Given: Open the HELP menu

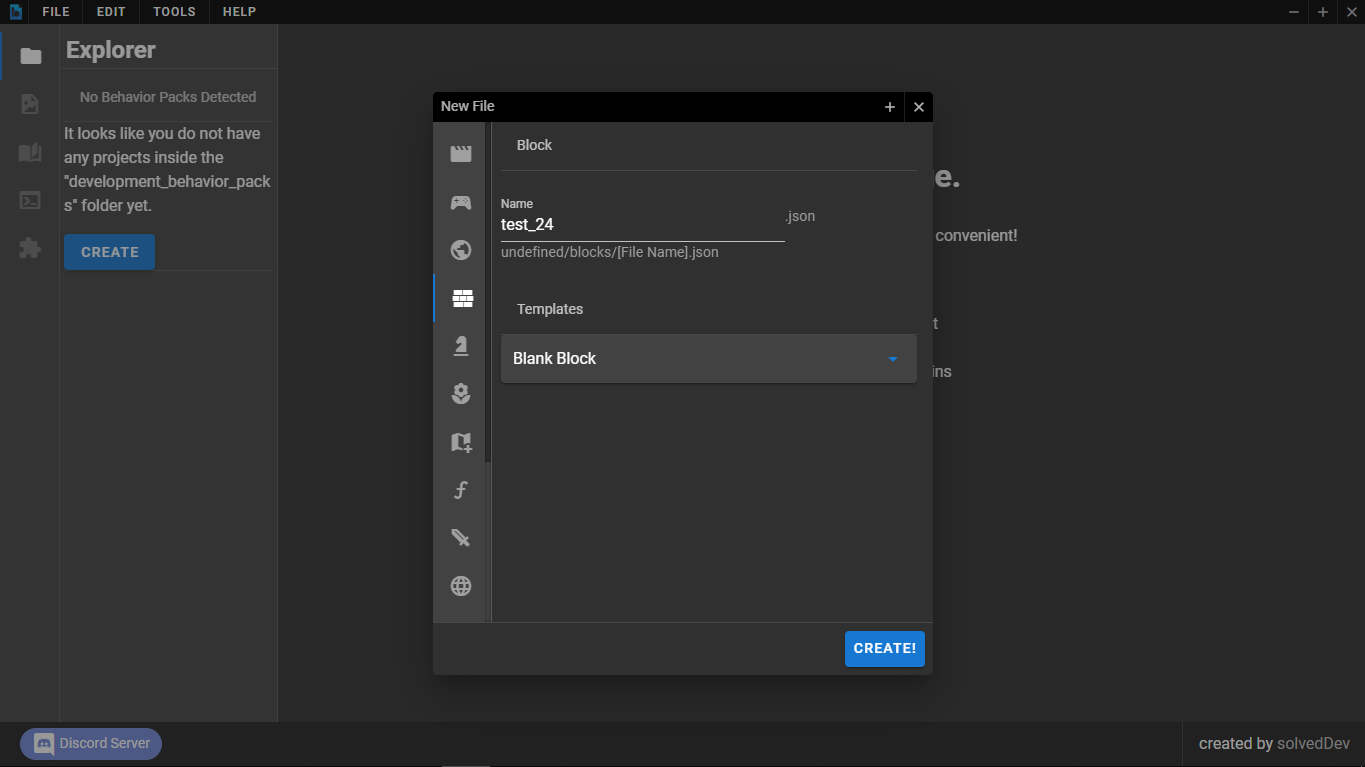Looking at the screenshot, I should (x=239, y=12).
